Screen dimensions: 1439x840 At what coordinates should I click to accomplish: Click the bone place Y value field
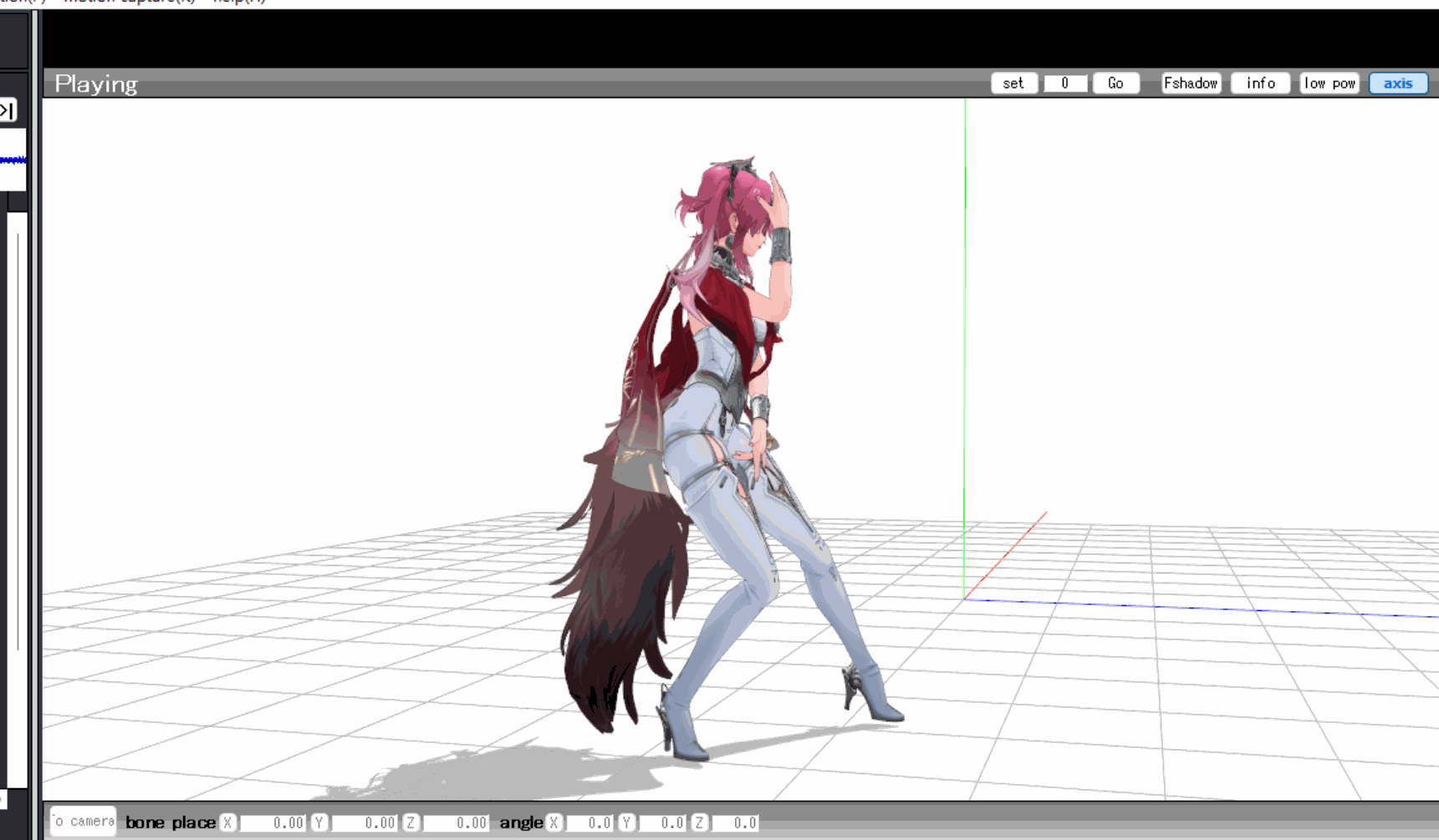(365, 823)
